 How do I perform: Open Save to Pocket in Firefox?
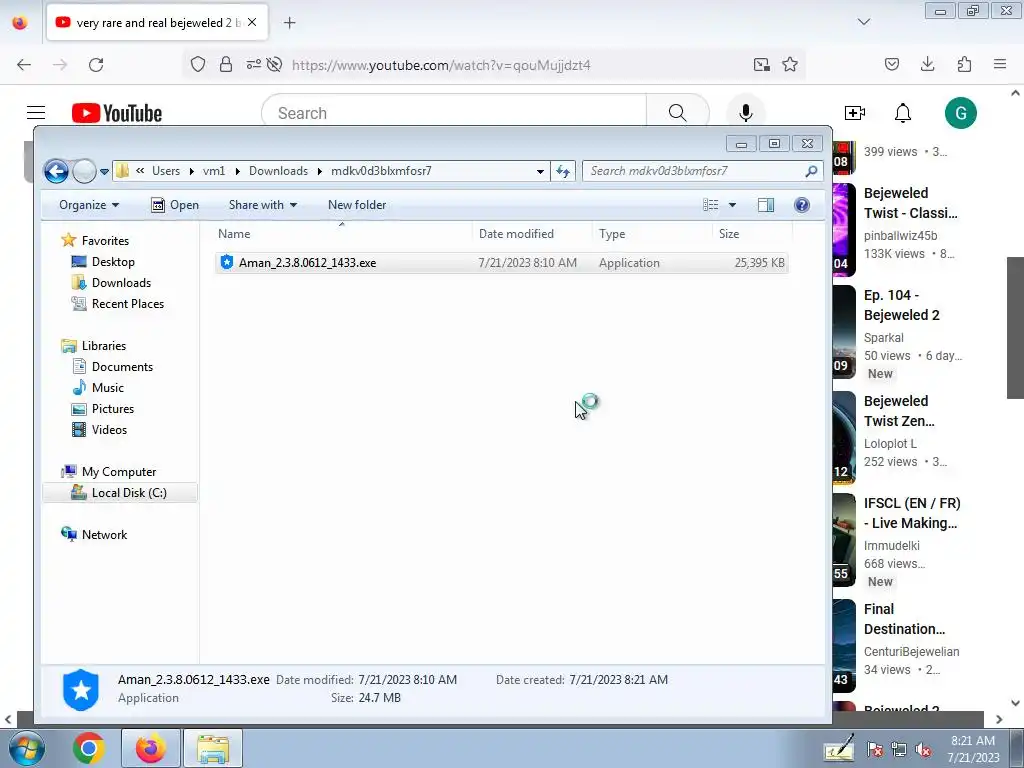(x=892, y=64)
